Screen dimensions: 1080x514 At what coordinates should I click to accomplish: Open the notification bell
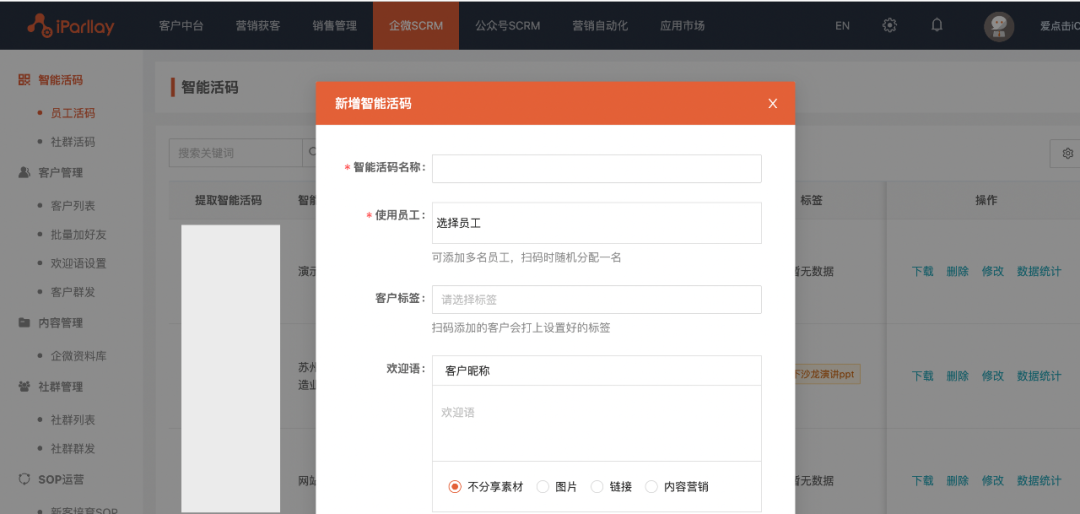(937, 25)
